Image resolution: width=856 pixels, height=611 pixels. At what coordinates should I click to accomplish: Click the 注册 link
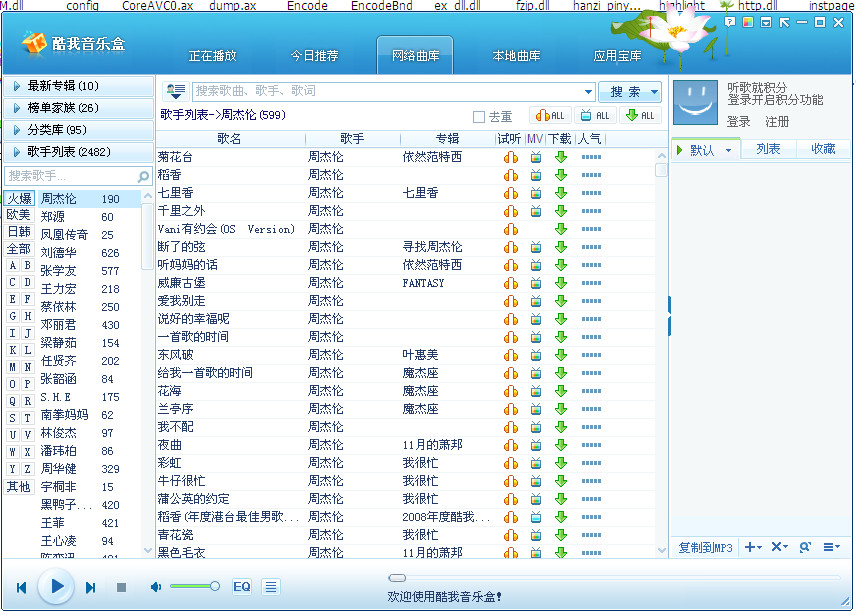pos(777,122)
